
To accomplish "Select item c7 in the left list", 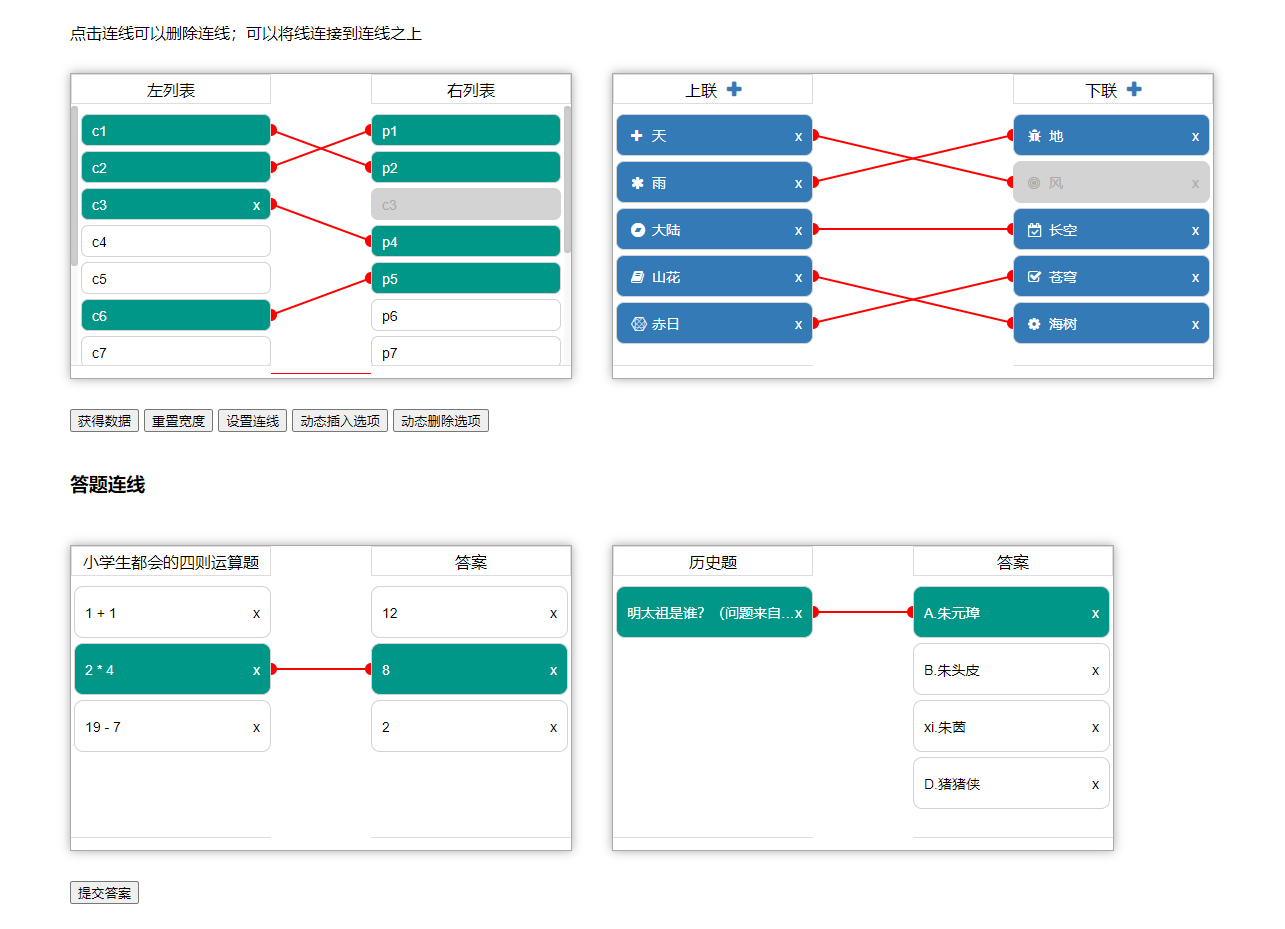I will click(x=176, y=351).
